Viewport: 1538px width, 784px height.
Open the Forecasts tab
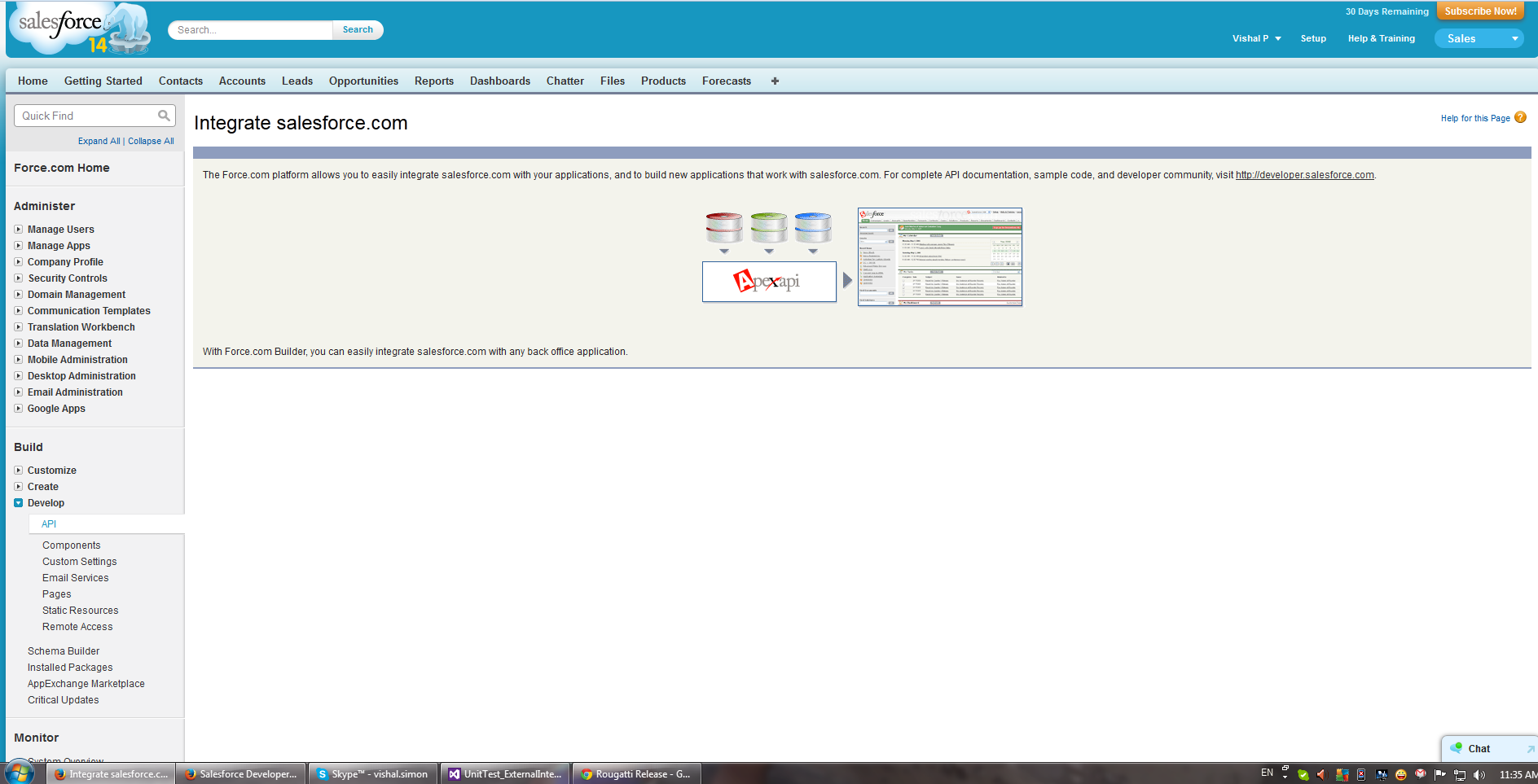(x=727, y=81)
